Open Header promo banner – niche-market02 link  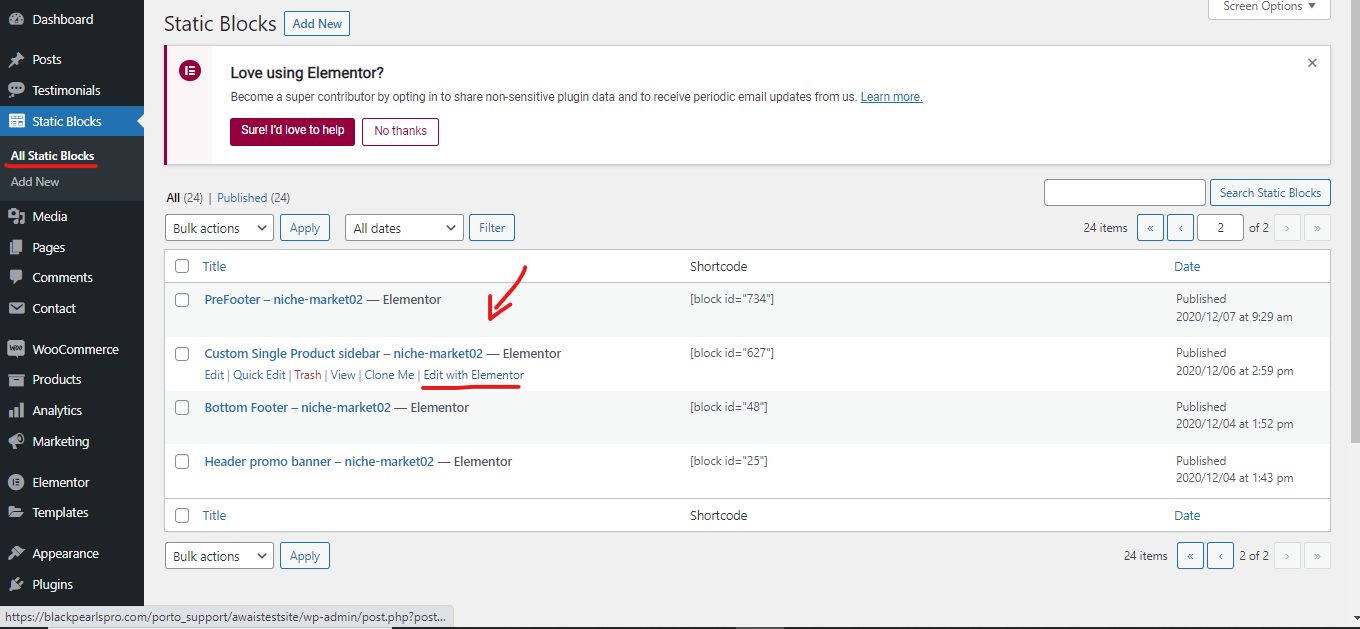(319, 462)
